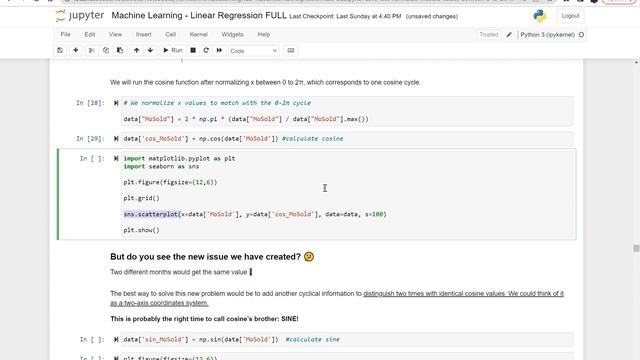This screenshot has width=640, height=360.
Task: Click into the cos_MoSold code cell
Action: point(347,139)
